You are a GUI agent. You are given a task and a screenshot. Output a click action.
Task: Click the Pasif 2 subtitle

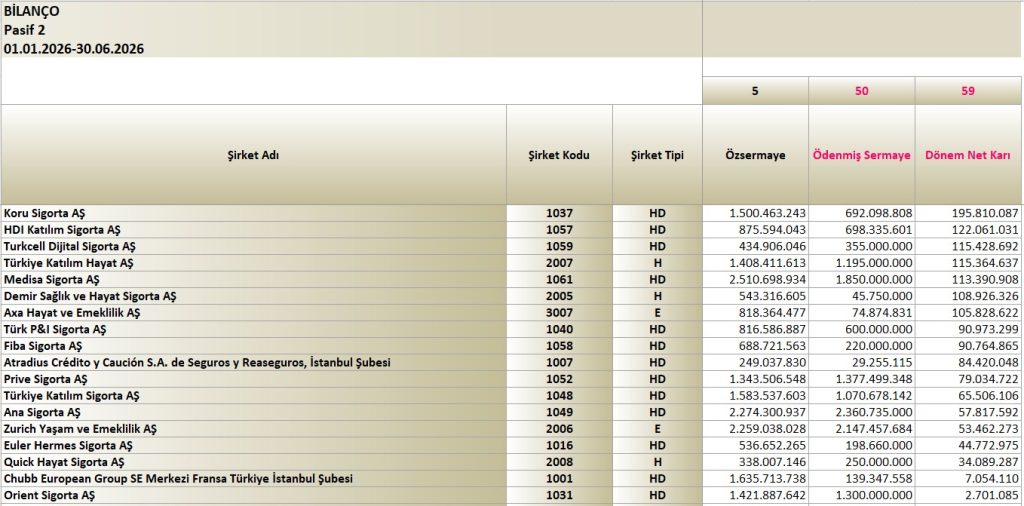[x=24, y=30]
